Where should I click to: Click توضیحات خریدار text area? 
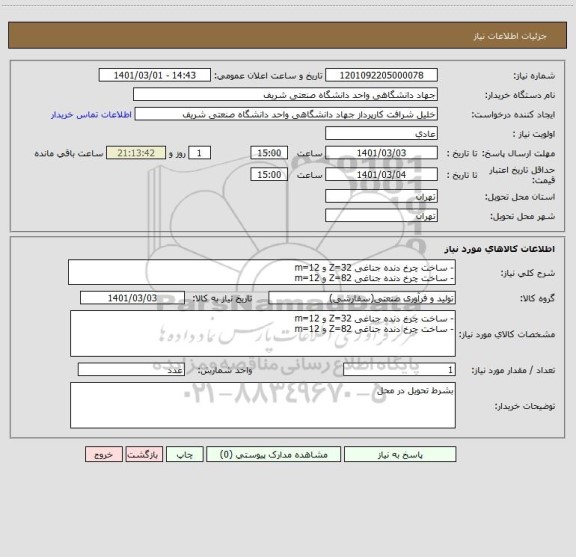263,405
